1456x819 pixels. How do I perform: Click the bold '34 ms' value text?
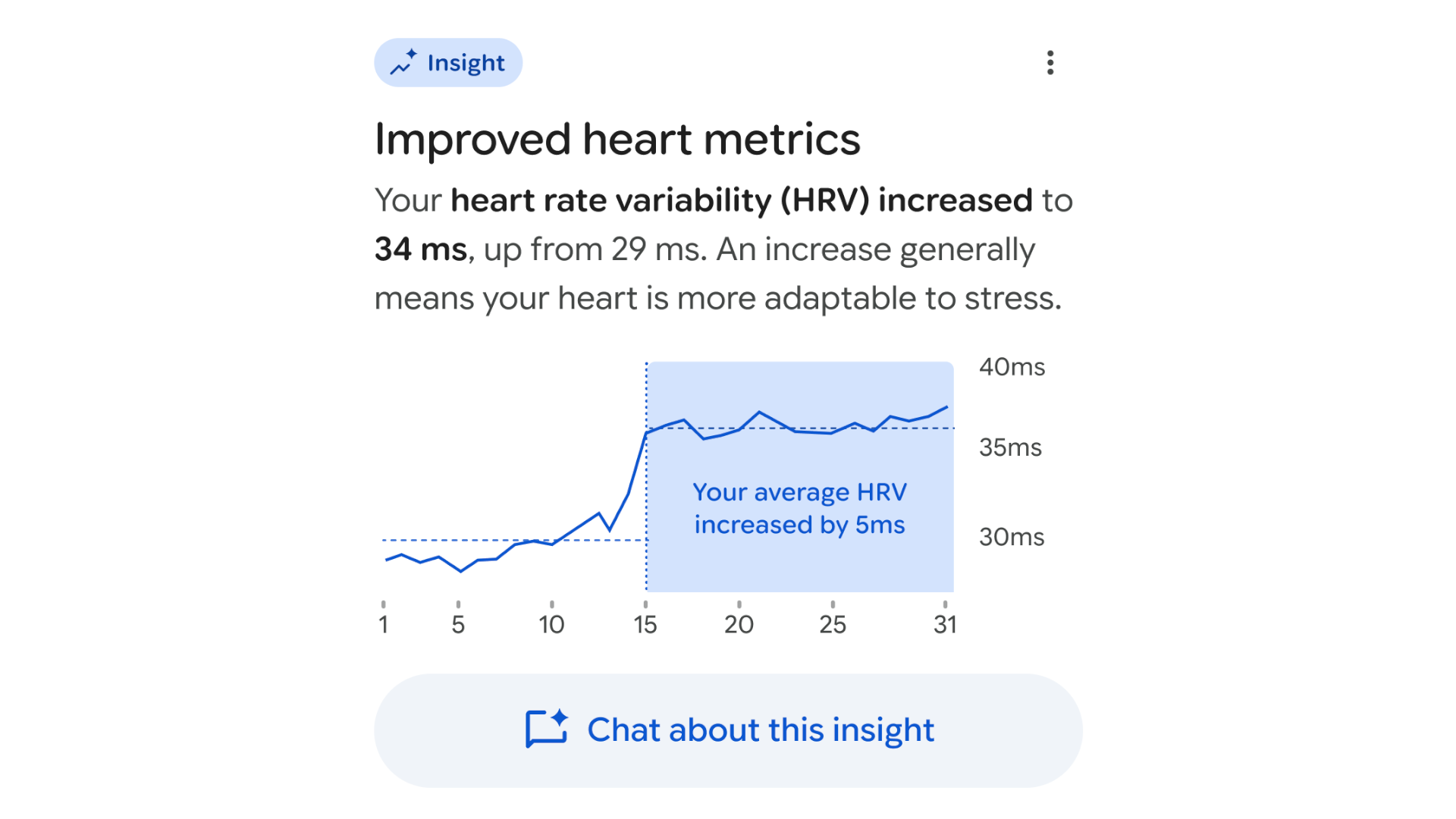click(x=421, y=249)
